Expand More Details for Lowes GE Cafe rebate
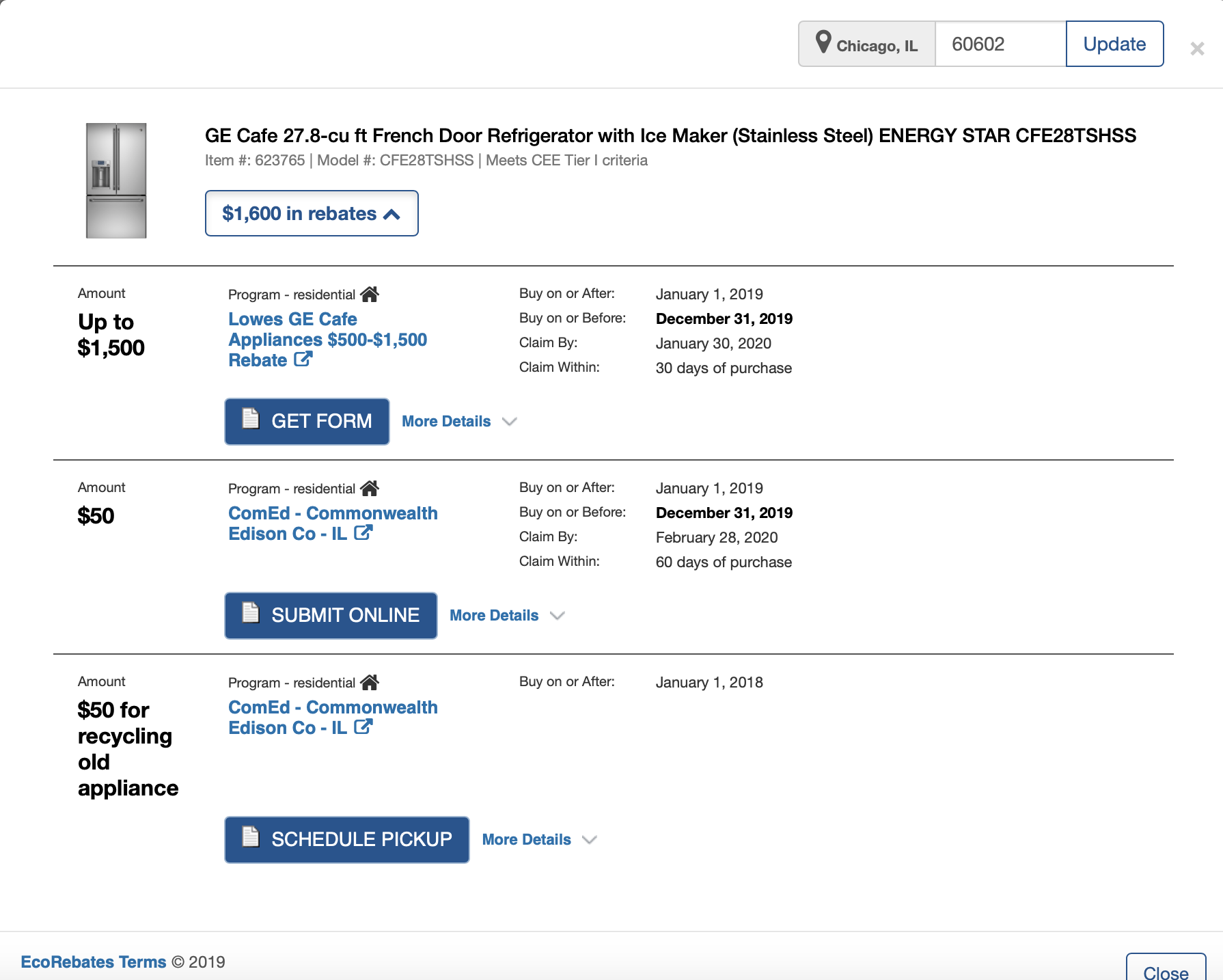The height and width of the screenshot is (980, 1223). 458,422
